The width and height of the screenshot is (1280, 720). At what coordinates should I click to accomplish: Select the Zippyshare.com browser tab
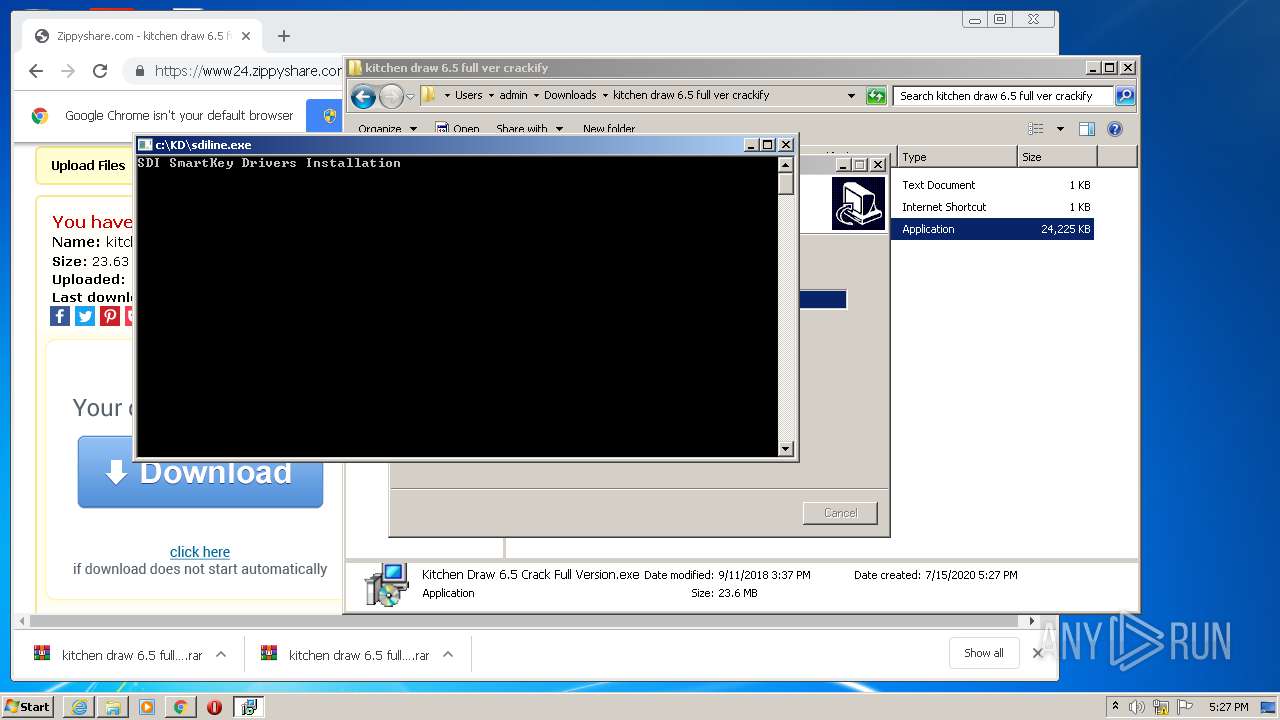[x=143, y=36]
